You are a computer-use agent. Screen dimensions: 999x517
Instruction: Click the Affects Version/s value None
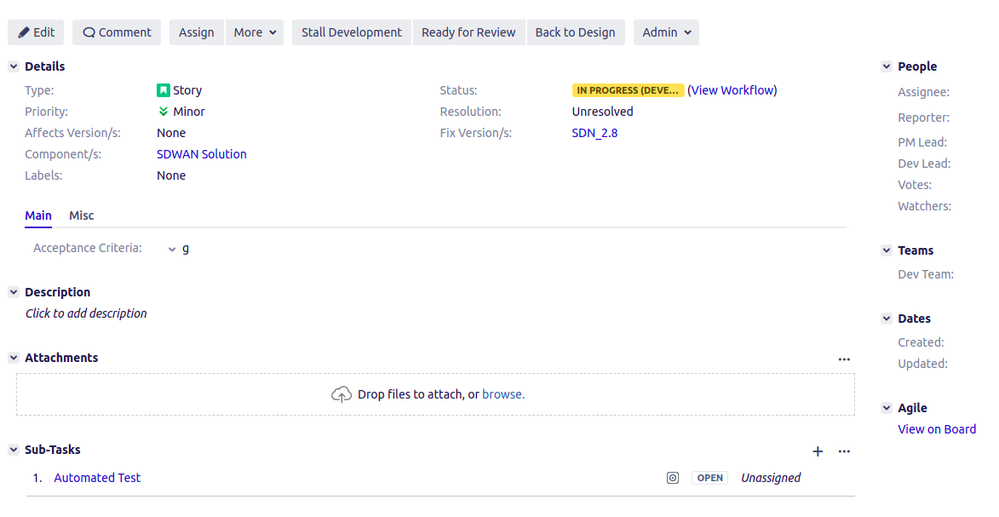pos(171,133)
